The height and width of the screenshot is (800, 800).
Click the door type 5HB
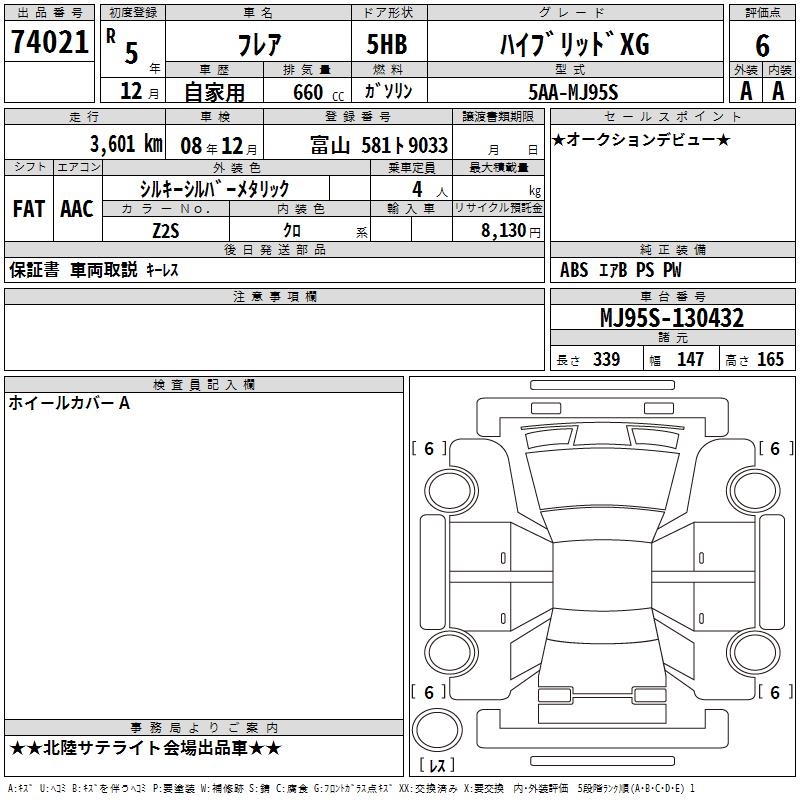coord(387,44)
